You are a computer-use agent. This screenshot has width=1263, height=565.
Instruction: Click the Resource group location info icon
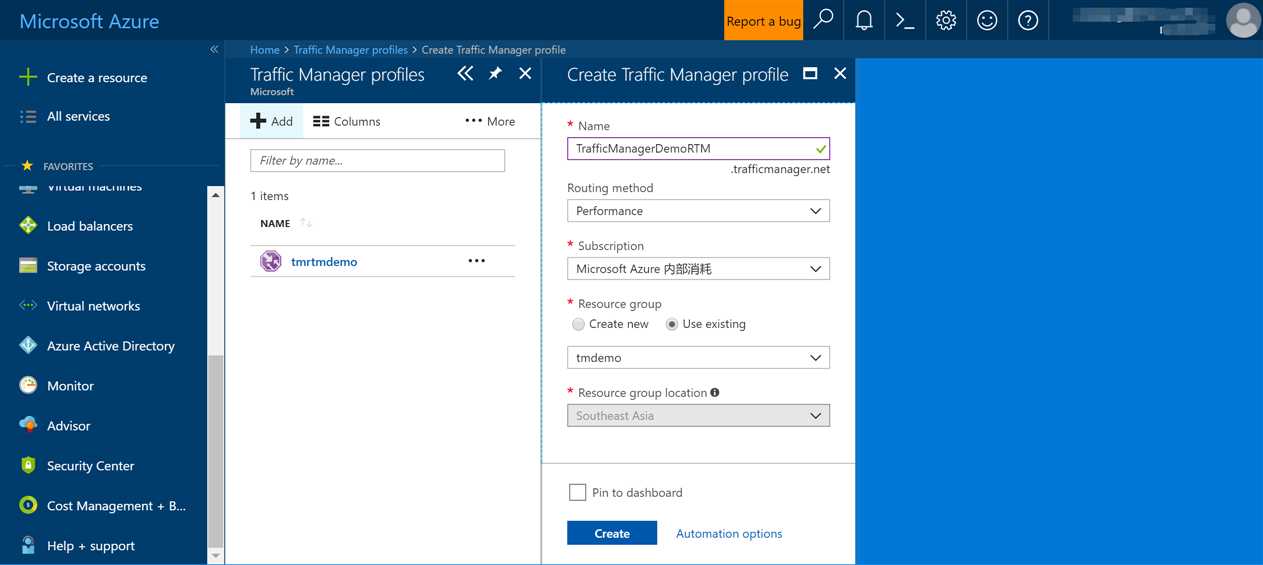tap(715, 392)
